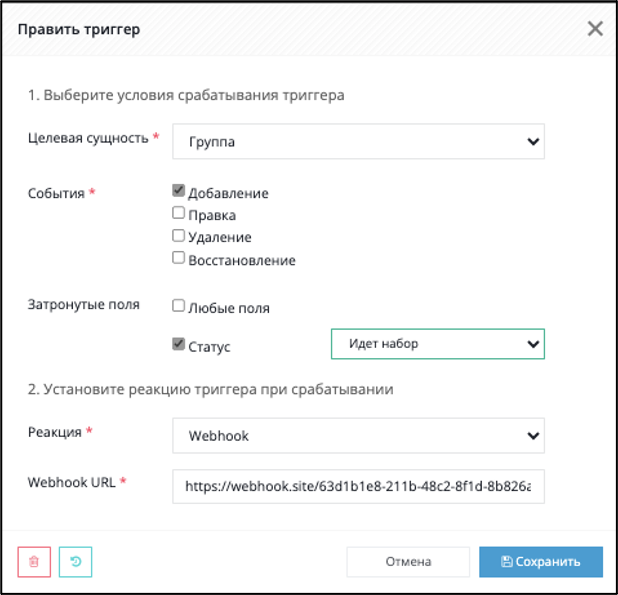
Task: Click chevron arrow of Идет набор select
Action: [533, 344]
